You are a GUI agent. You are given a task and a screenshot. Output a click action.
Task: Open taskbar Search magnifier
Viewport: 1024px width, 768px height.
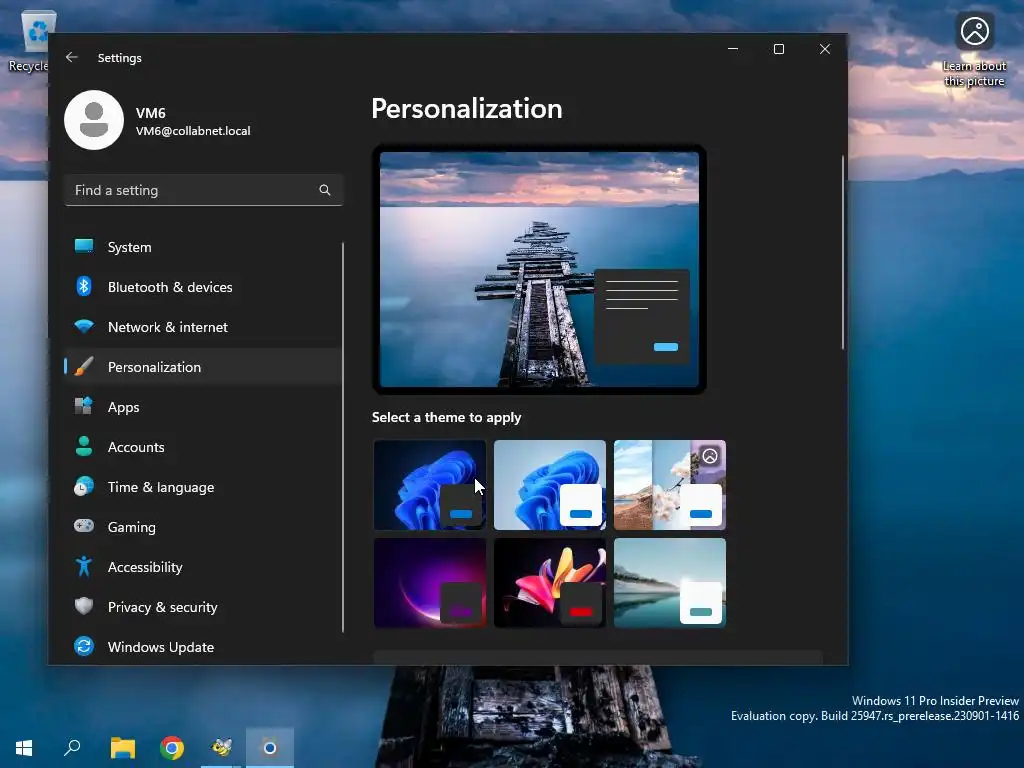point(72,748)
